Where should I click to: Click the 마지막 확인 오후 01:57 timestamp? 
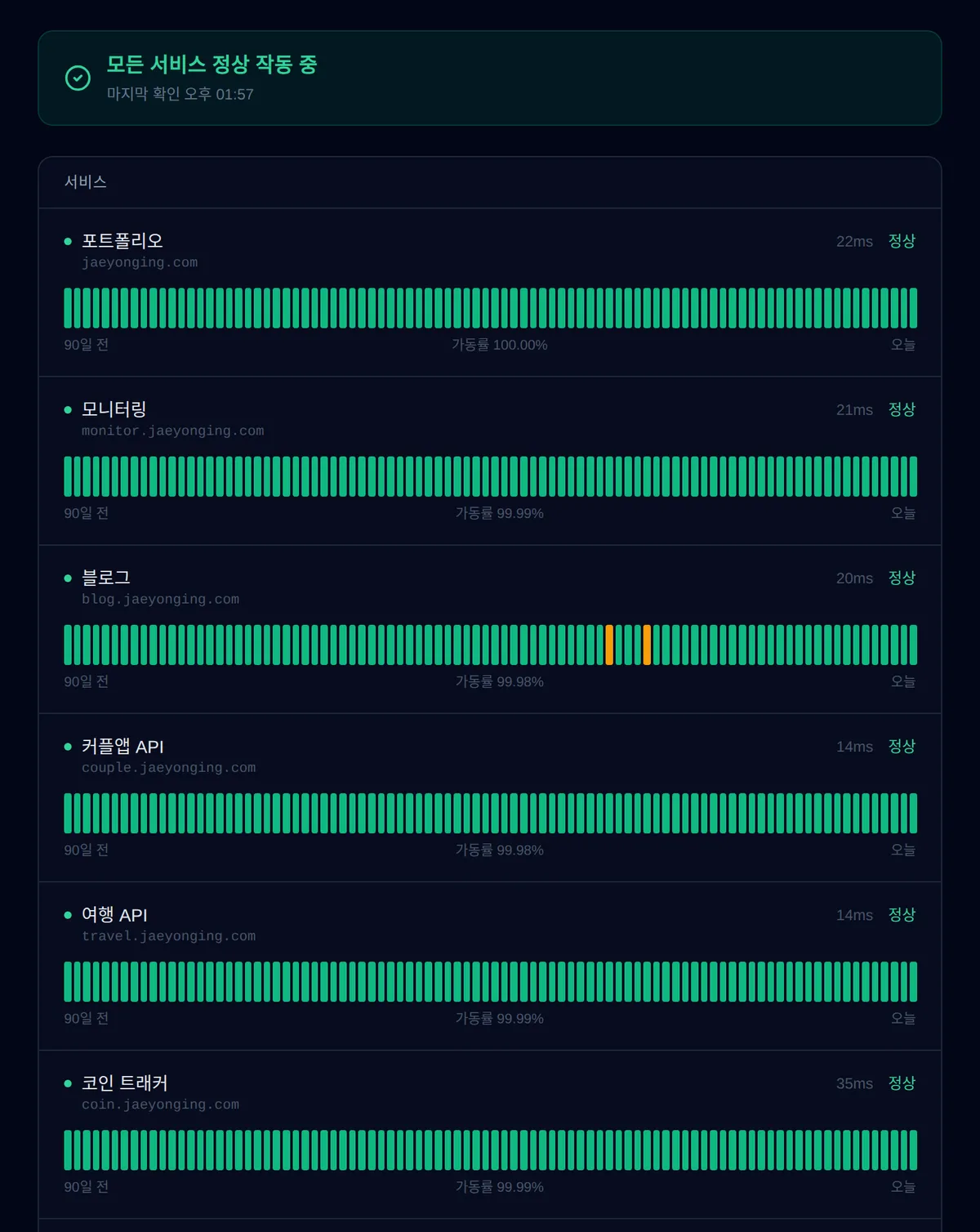tap(180, 94)
